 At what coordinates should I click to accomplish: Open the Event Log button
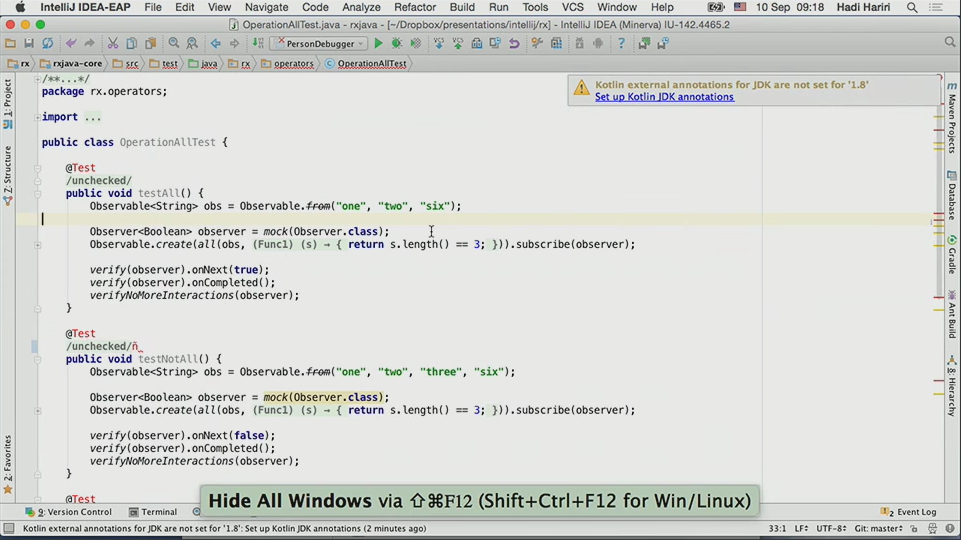pyautogui.click(x=909, y=512)
